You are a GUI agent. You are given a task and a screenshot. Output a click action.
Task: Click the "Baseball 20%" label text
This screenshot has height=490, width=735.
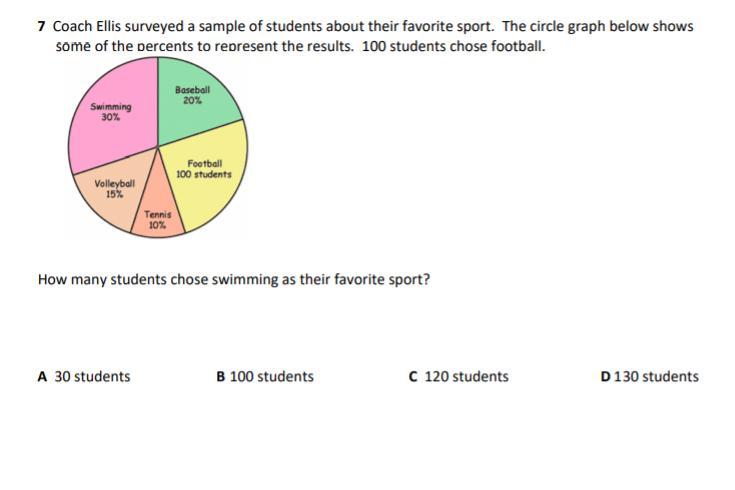tap(193, 95)
